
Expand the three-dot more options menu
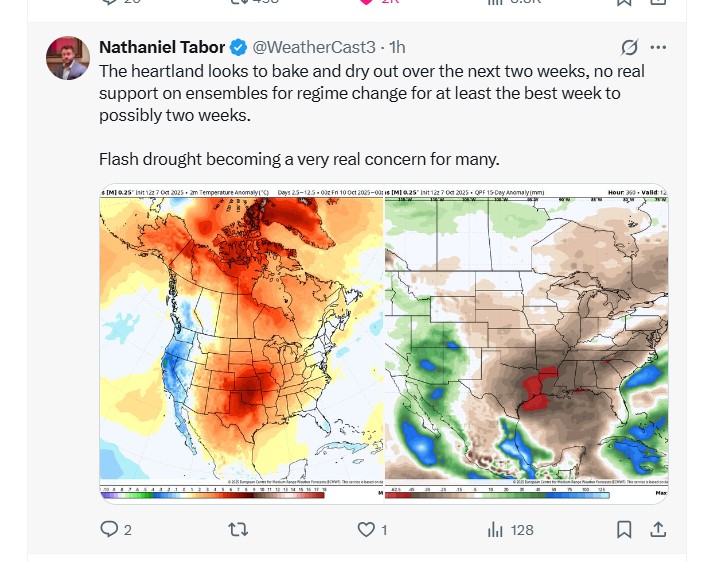[x=658, y=47]
